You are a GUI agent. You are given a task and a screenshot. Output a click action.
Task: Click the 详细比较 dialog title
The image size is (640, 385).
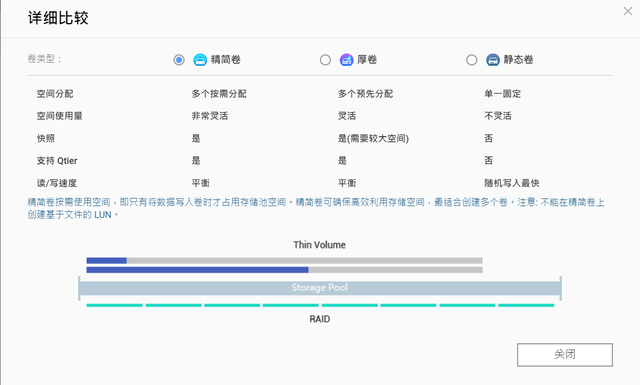click(58, 18)
